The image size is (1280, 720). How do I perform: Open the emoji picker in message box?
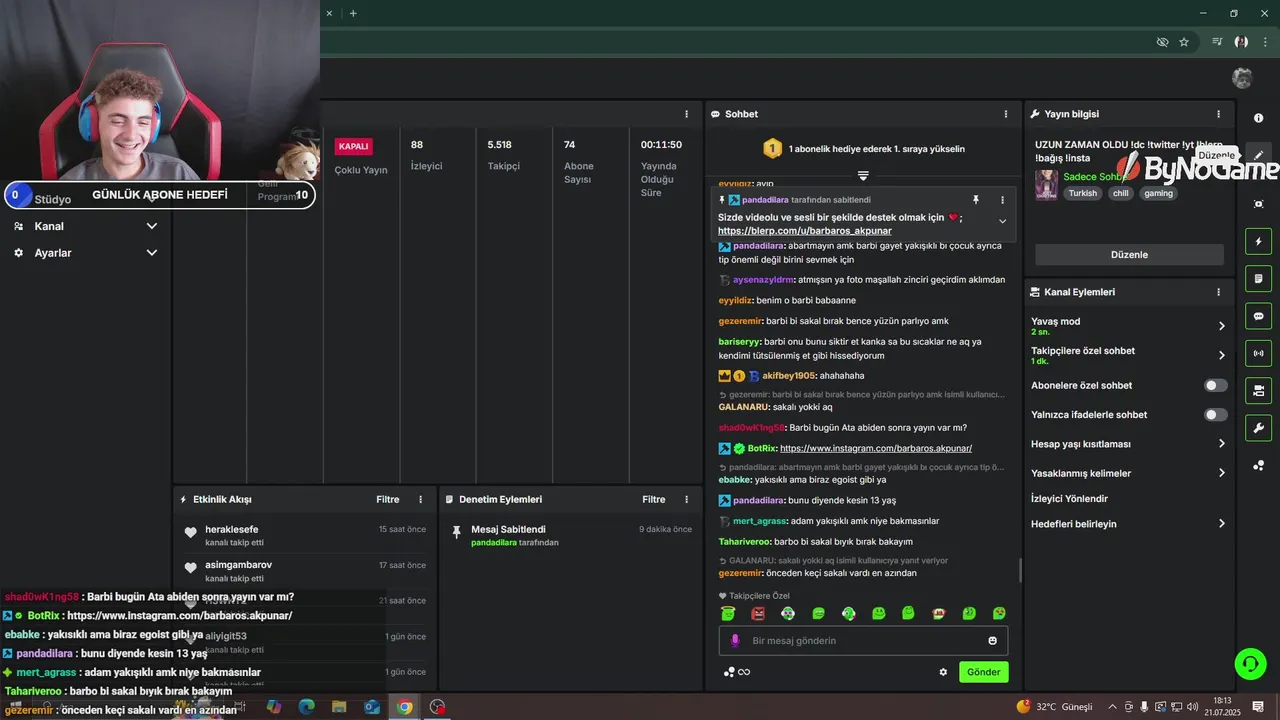coord(993,641)
